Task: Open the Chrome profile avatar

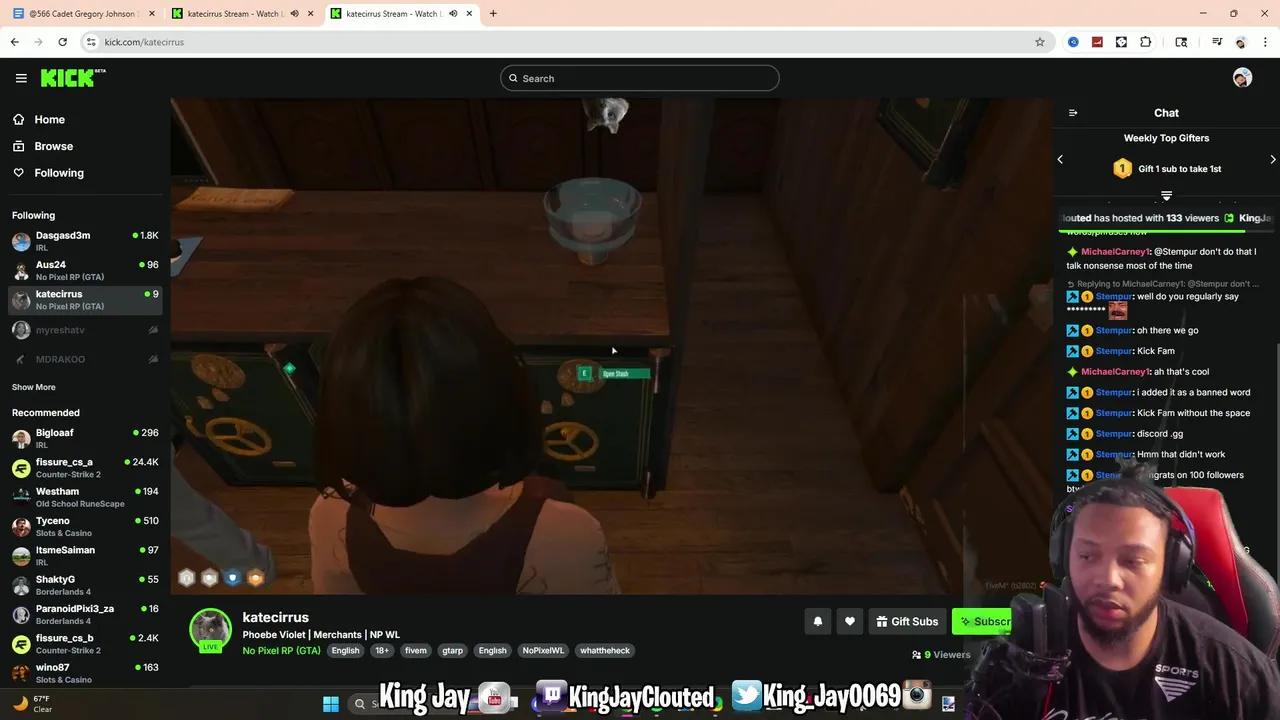Action: (1241, 42)
